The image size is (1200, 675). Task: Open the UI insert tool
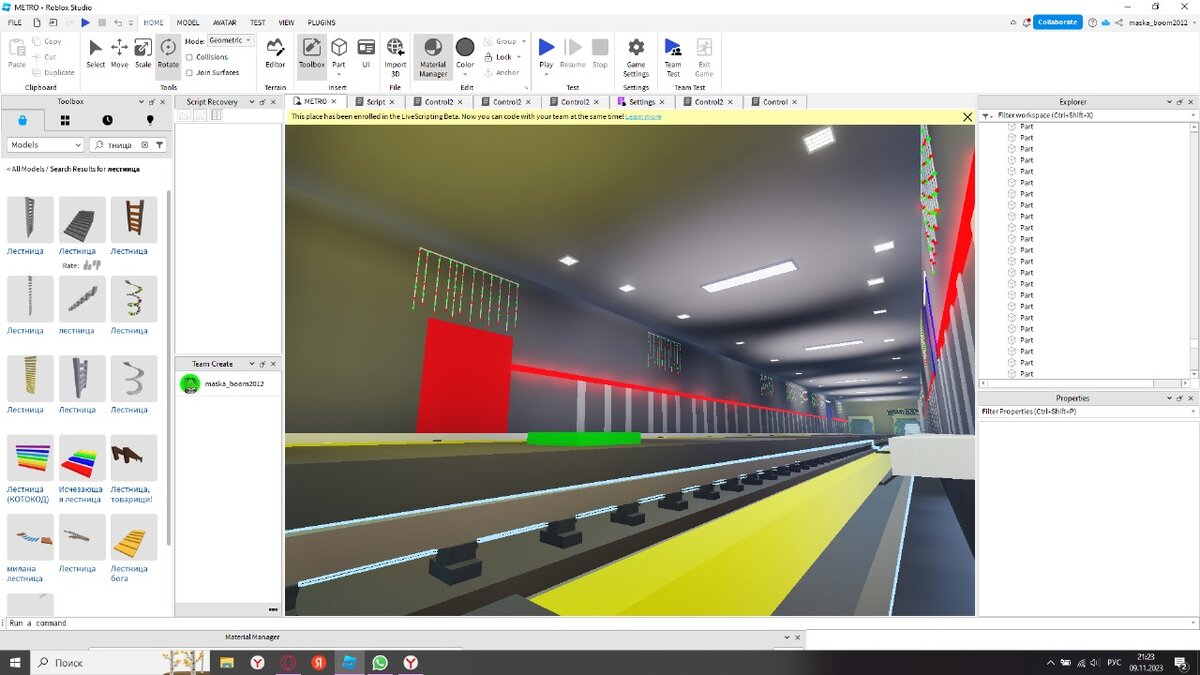click(366, 53)
